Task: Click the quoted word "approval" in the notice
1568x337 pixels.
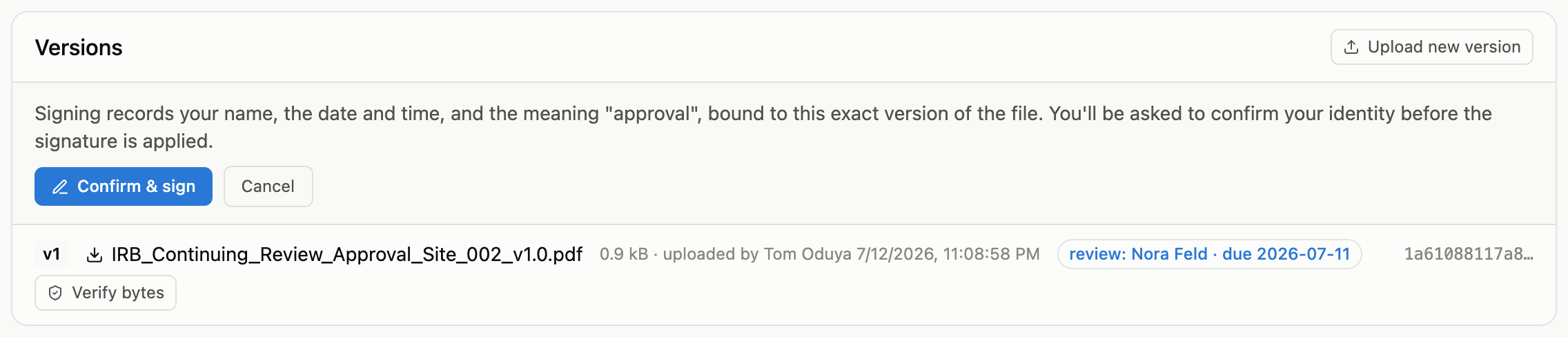Action: pyautogui.click(x=651, y=113)
